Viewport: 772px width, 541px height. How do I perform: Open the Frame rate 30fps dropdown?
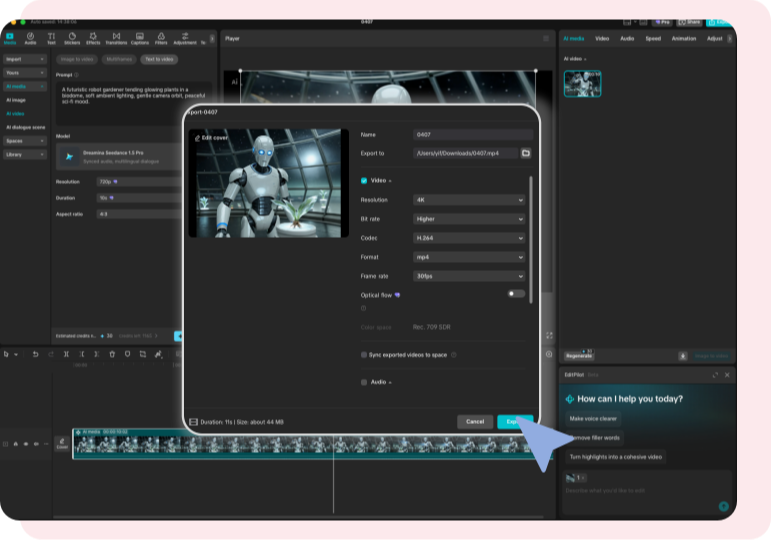pos(469,276)
